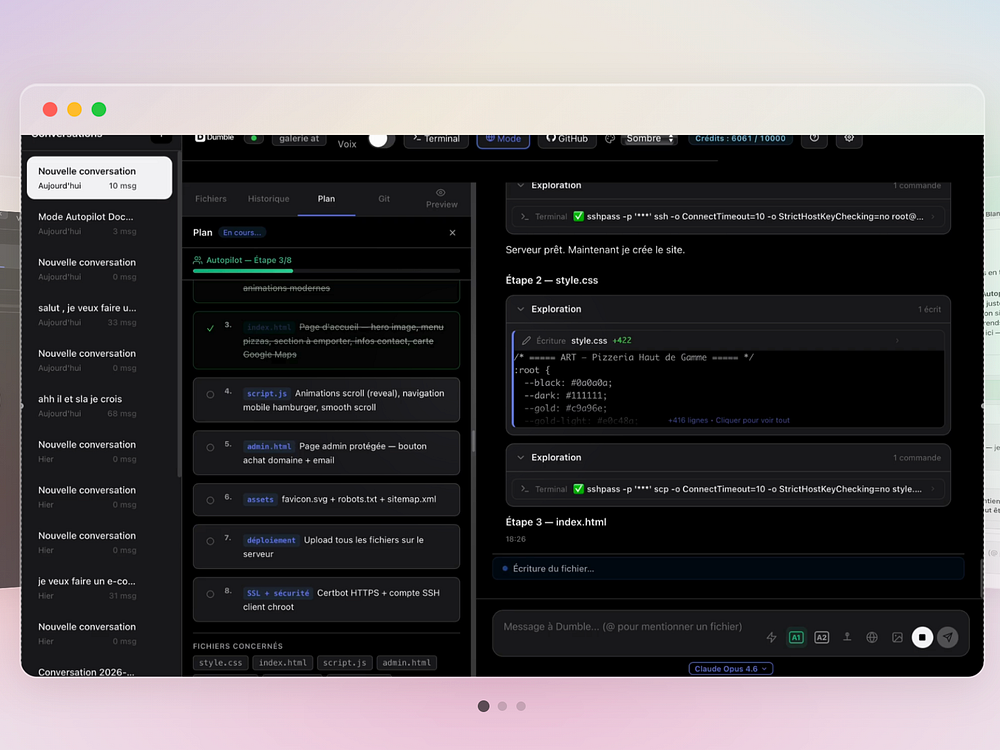
Task: Click the theme palette icon
Action: 610,138
